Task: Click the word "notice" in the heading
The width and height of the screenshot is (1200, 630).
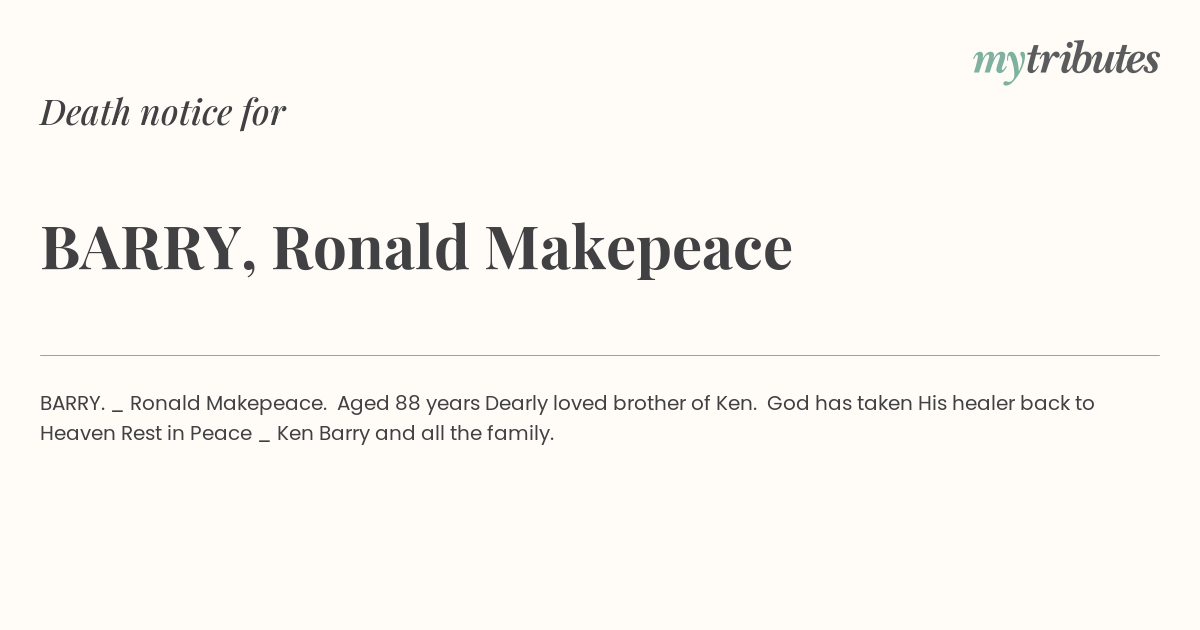Action: (186, 113)
